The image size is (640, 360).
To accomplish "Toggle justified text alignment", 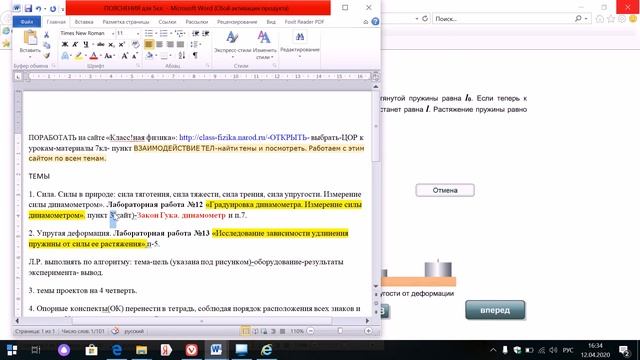I will 180,44.
